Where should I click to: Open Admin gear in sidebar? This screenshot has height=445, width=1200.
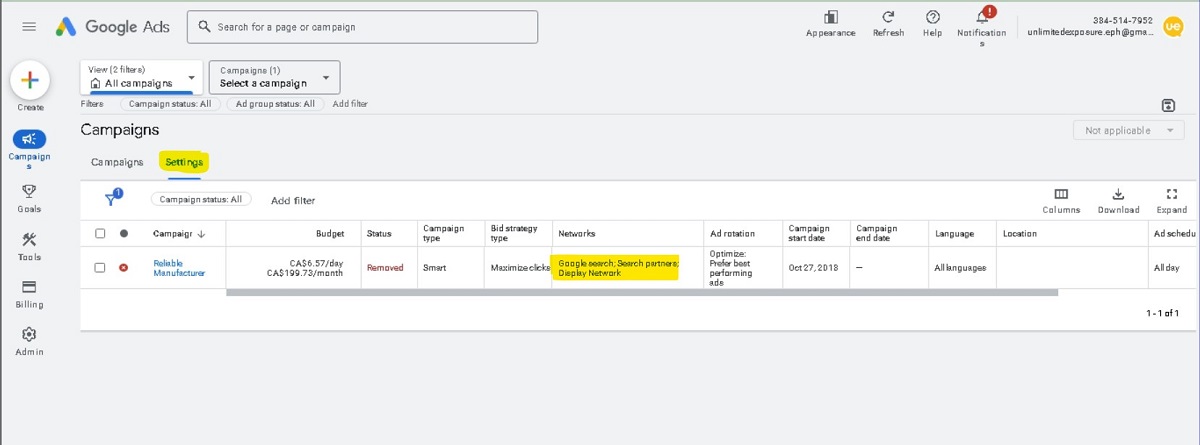point(30,335)
